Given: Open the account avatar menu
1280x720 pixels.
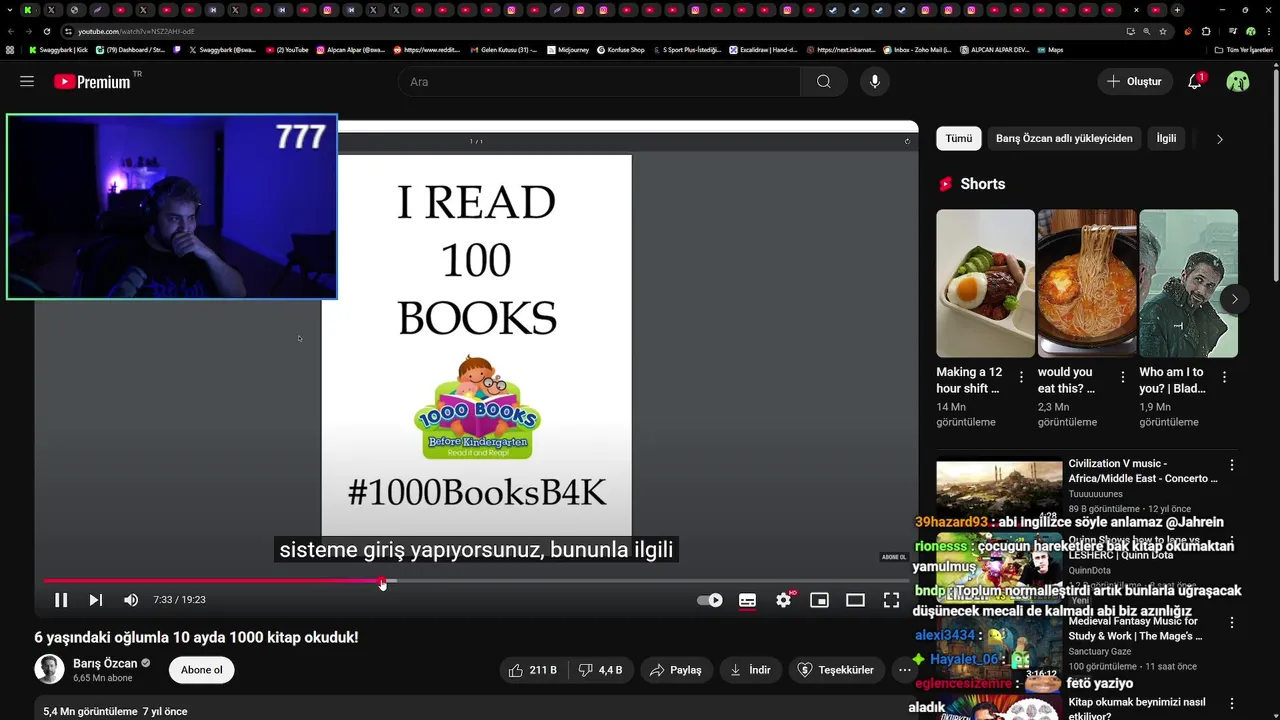Looking at the screenshot, I should 1238,81.
